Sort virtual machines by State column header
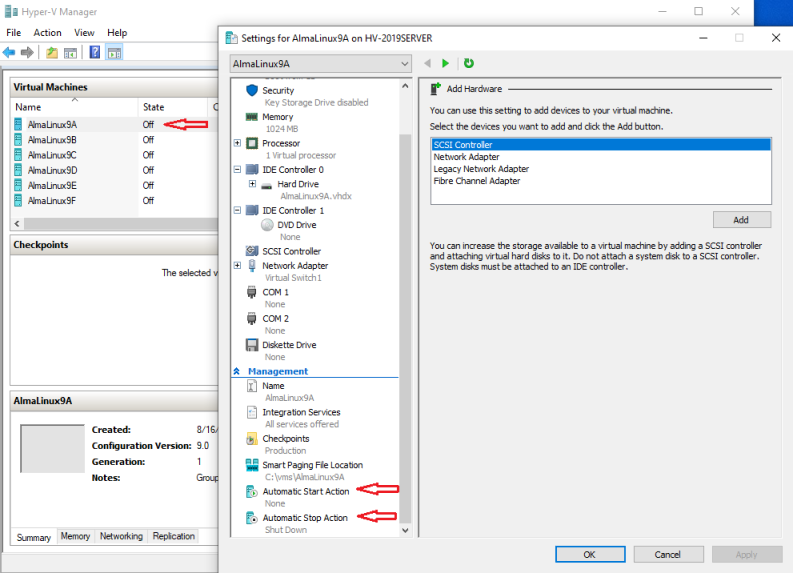This screenshot has height=573, width=793. [172, 107]
